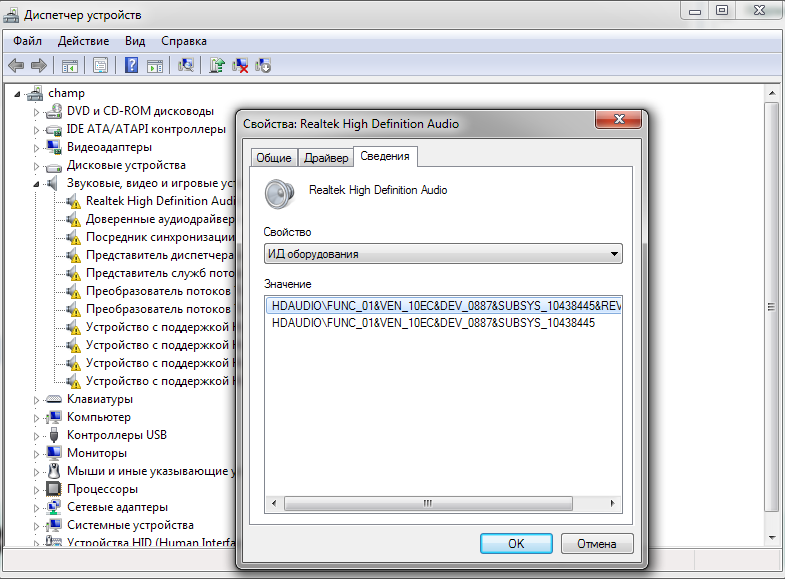This screenshot has height=579, width=785.
Task: Click the Update driver software icon
Action: [217, 66]
